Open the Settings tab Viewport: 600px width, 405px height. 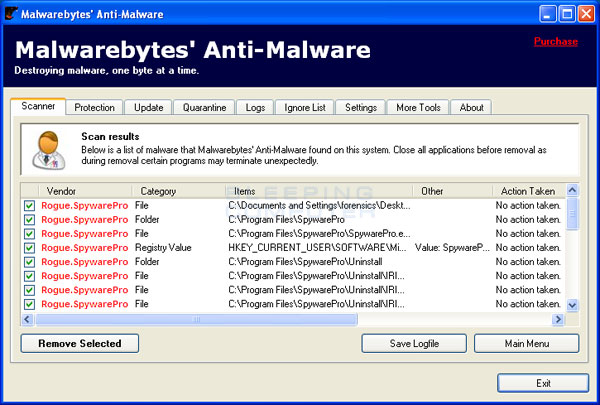pos(361,108)
